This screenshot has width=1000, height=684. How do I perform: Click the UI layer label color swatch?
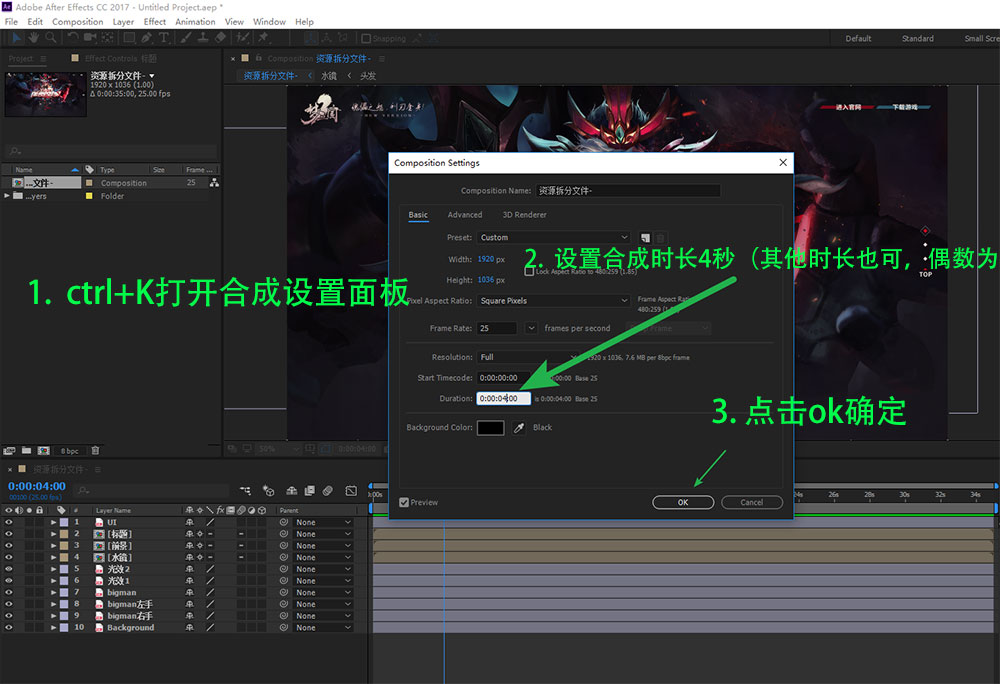click(64, 522)
